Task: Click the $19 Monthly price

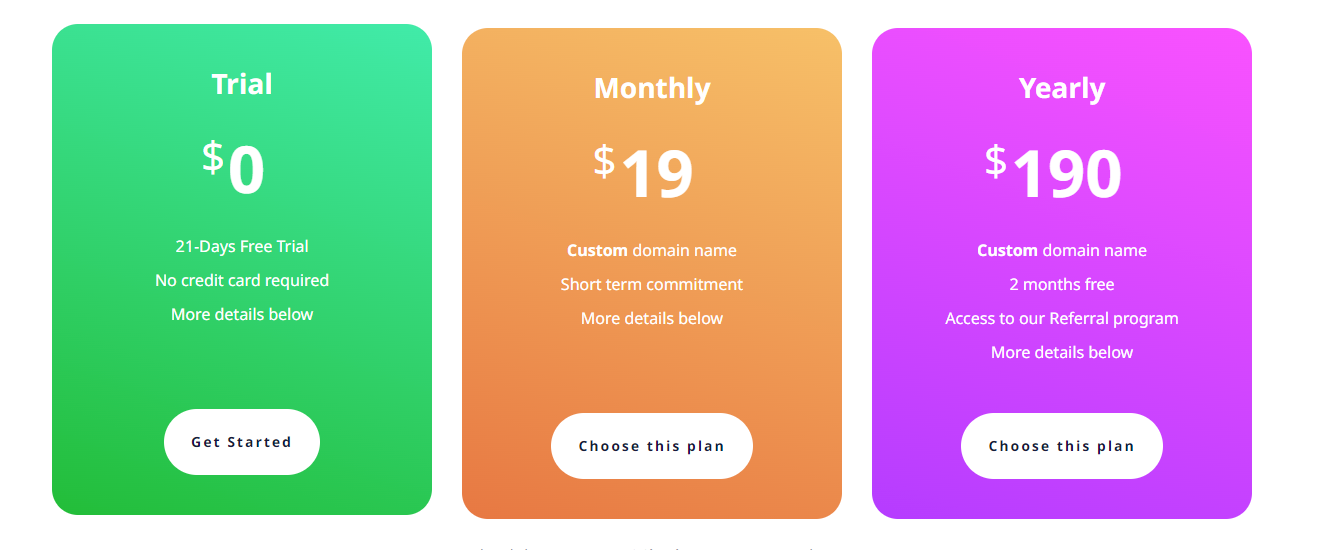Action: [643, 173]
